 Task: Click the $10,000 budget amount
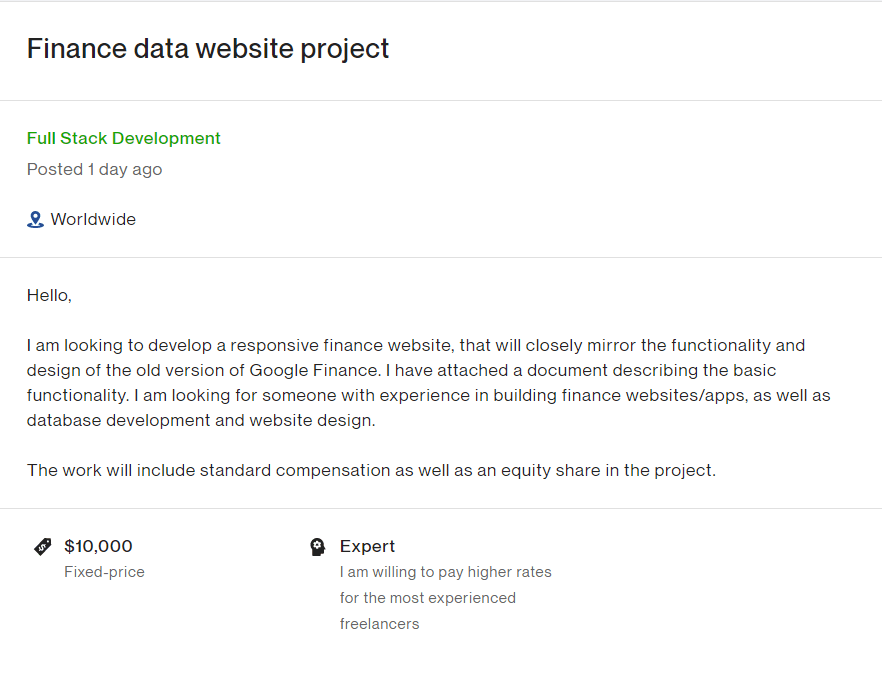[x=98, y=546]
